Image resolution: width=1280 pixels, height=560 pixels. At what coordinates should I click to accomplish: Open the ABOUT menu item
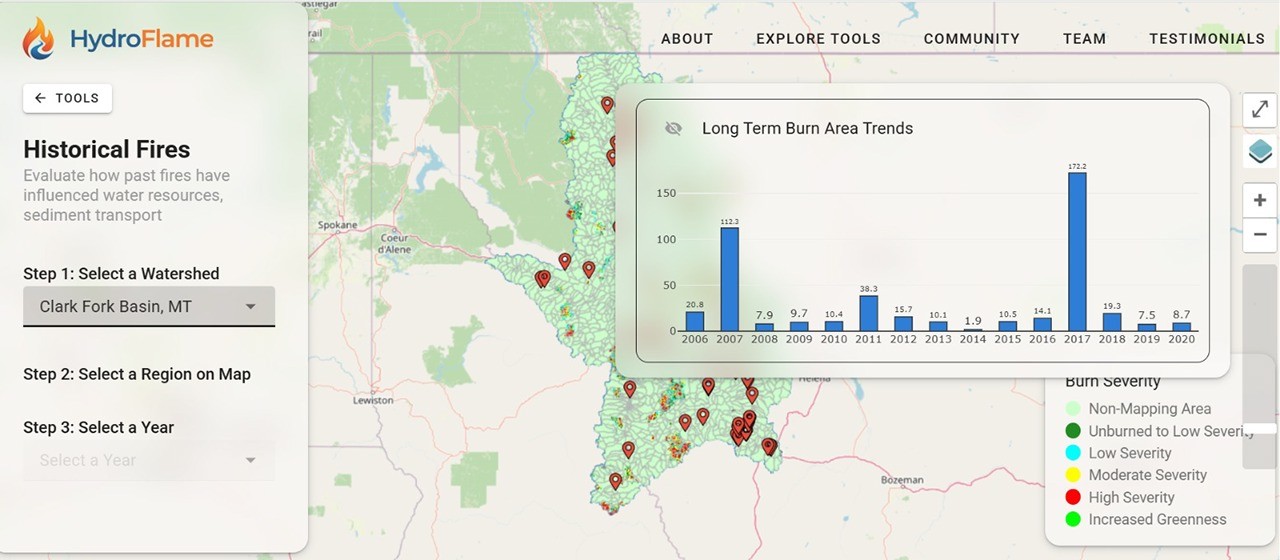[x=687, y=39]
